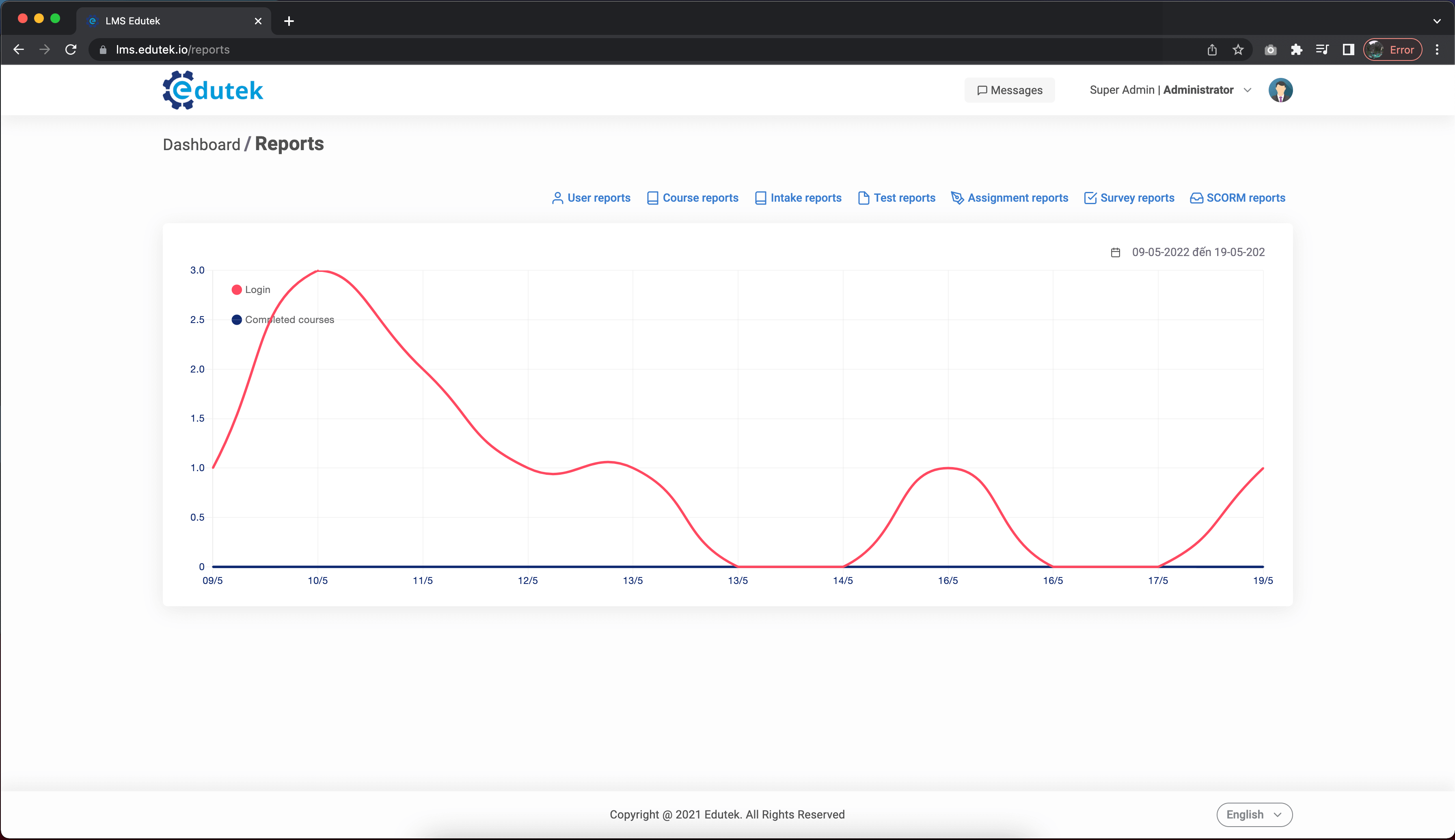Toggle the Completed courses legend series
1455x840 pixels.
click(283, 320)
